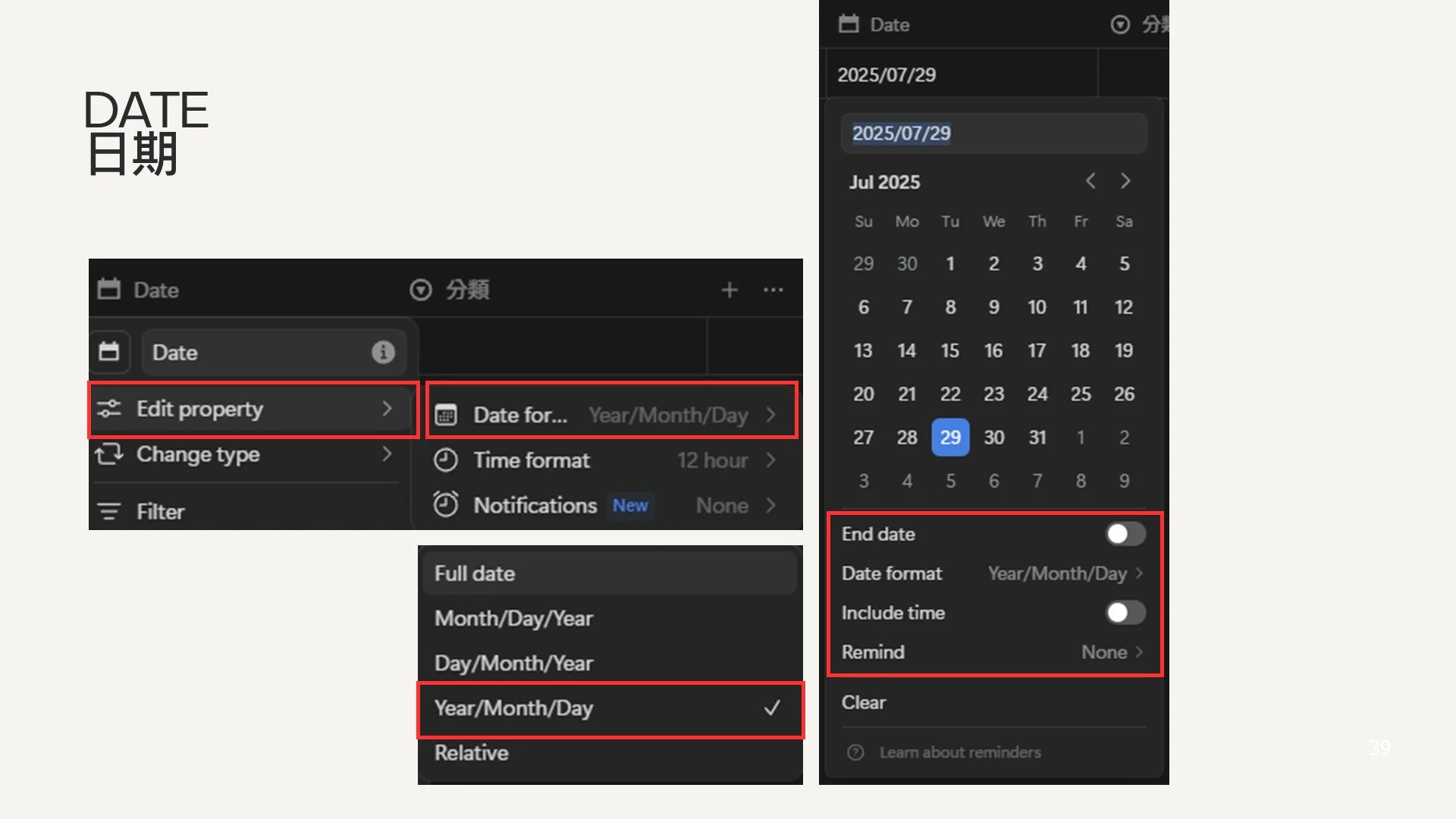
Task: Go to previous month with left arrow
Action: coord(1090,181)
